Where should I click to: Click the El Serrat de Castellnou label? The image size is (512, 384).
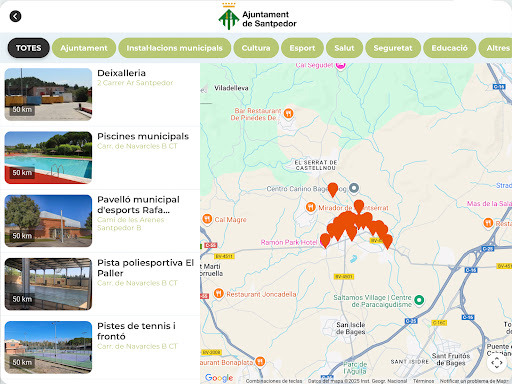[x=316, y=165]
